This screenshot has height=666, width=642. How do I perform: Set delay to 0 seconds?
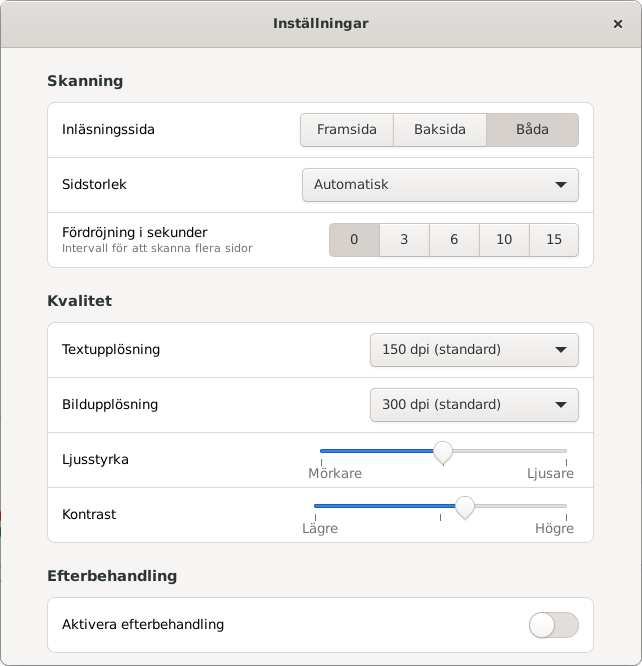354,240
